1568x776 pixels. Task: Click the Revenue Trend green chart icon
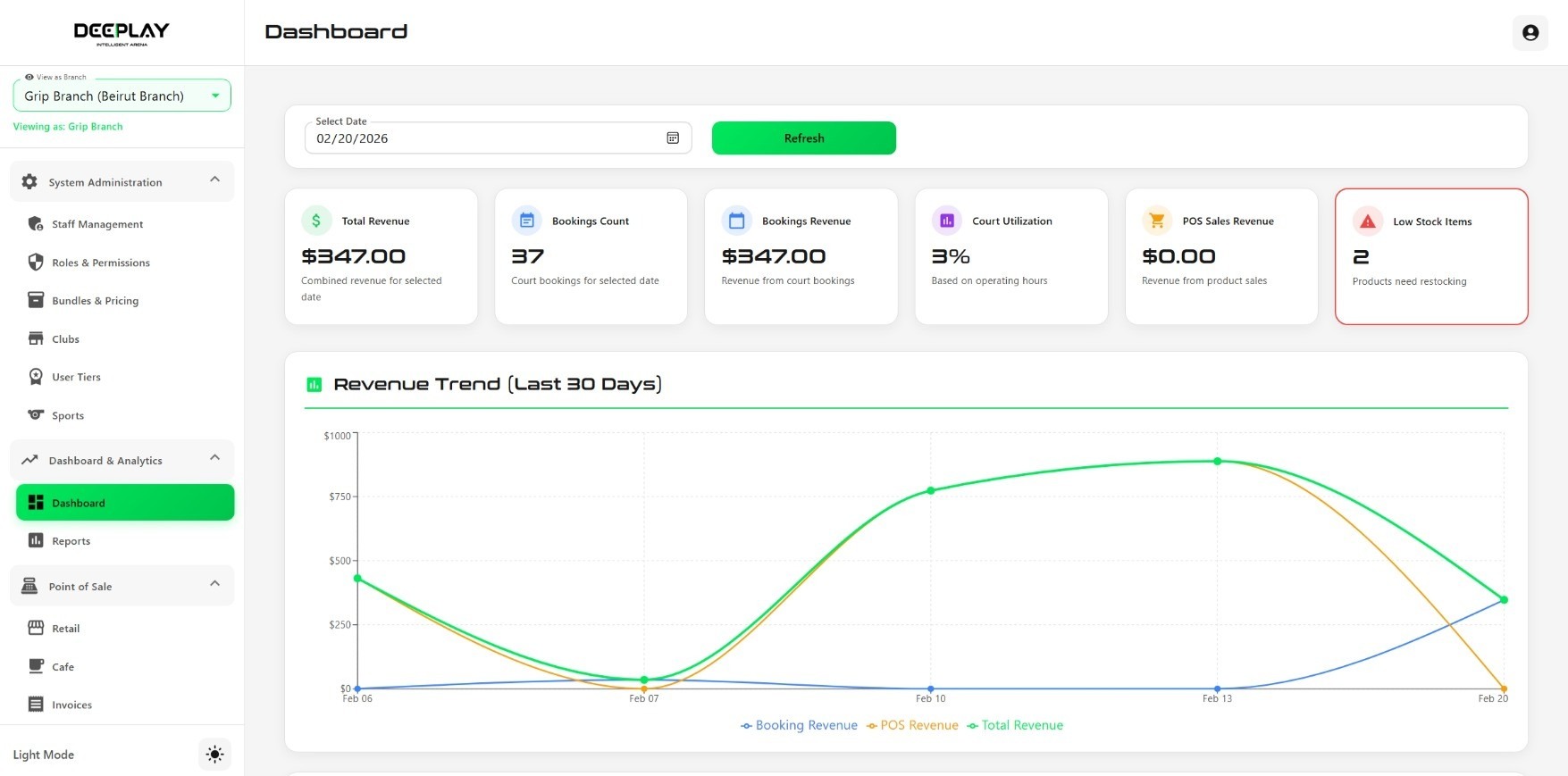click(314, 385)
